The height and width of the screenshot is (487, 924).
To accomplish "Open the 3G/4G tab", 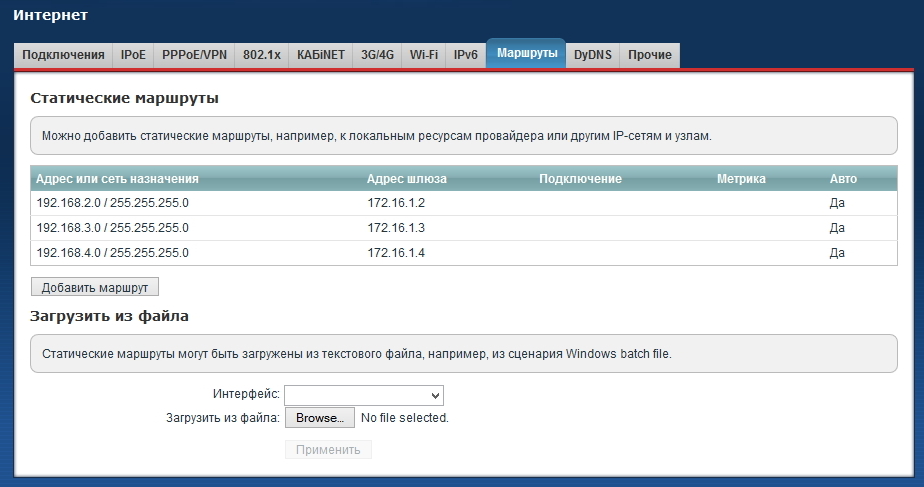I will 377,55.
